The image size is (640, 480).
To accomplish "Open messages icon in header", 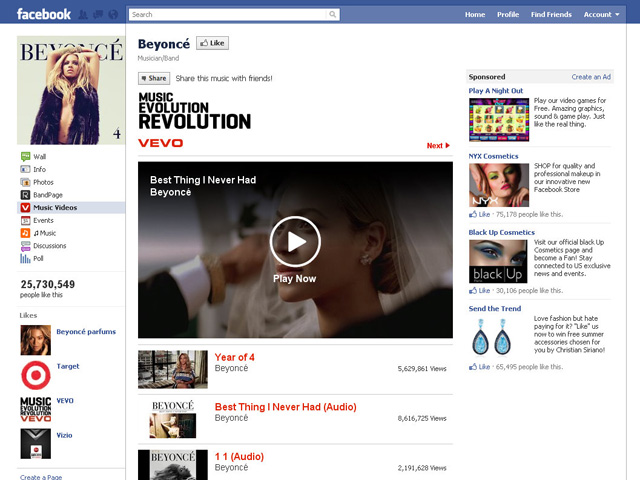I will point(98,15).
